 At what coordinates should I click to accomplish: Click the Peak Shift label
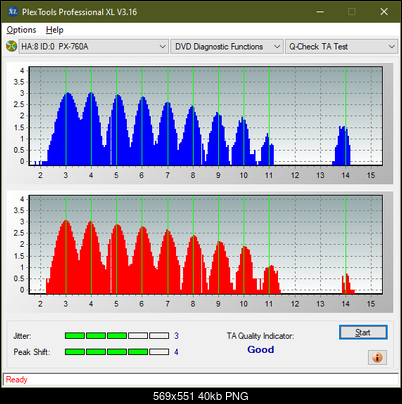(x=32, y=352)
